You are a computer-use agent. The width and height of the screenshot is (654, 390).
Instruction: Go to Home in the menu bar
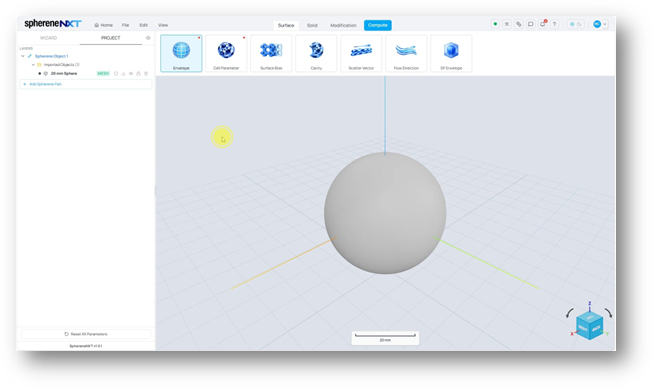(103, 25)
